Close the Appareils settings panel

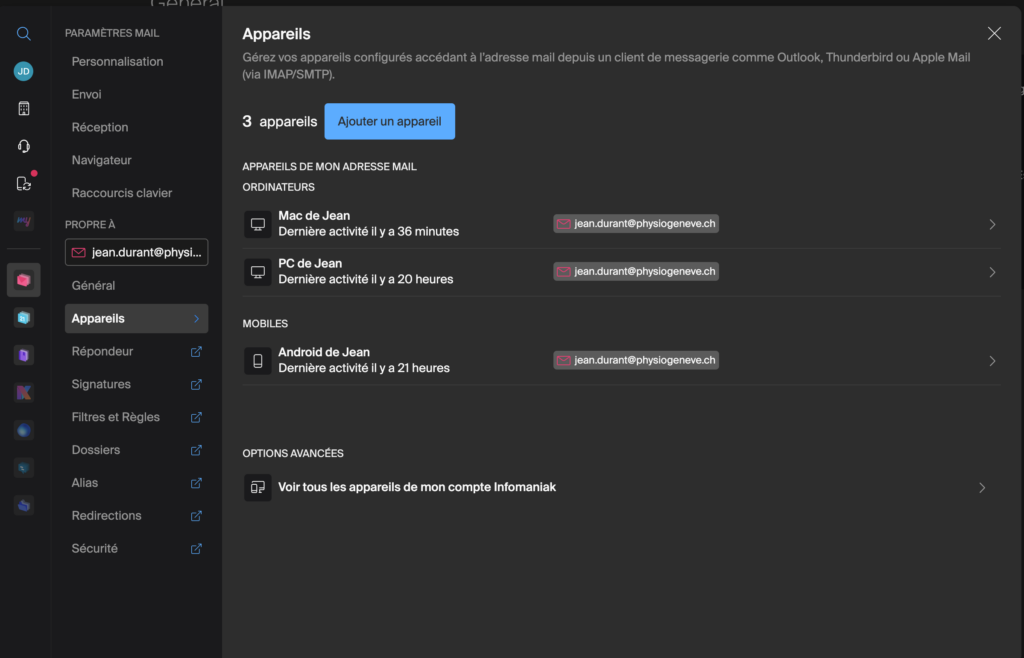click(994, 33)
